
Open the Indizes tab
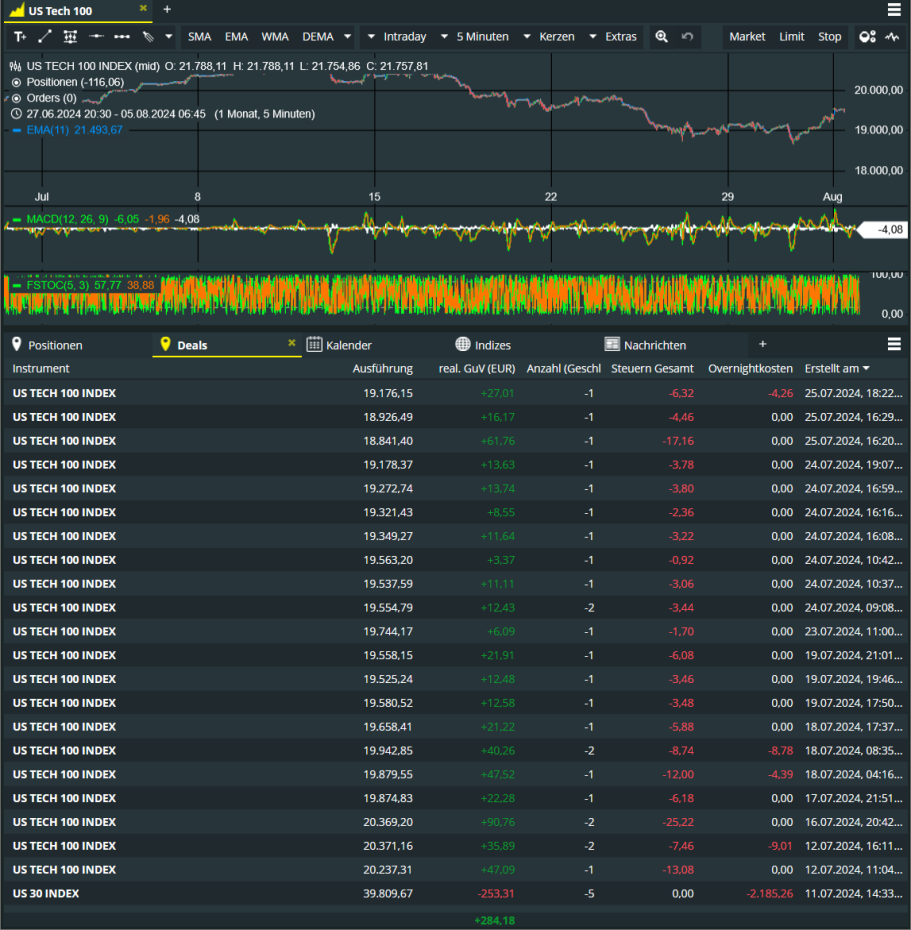[x=493, y=345]
